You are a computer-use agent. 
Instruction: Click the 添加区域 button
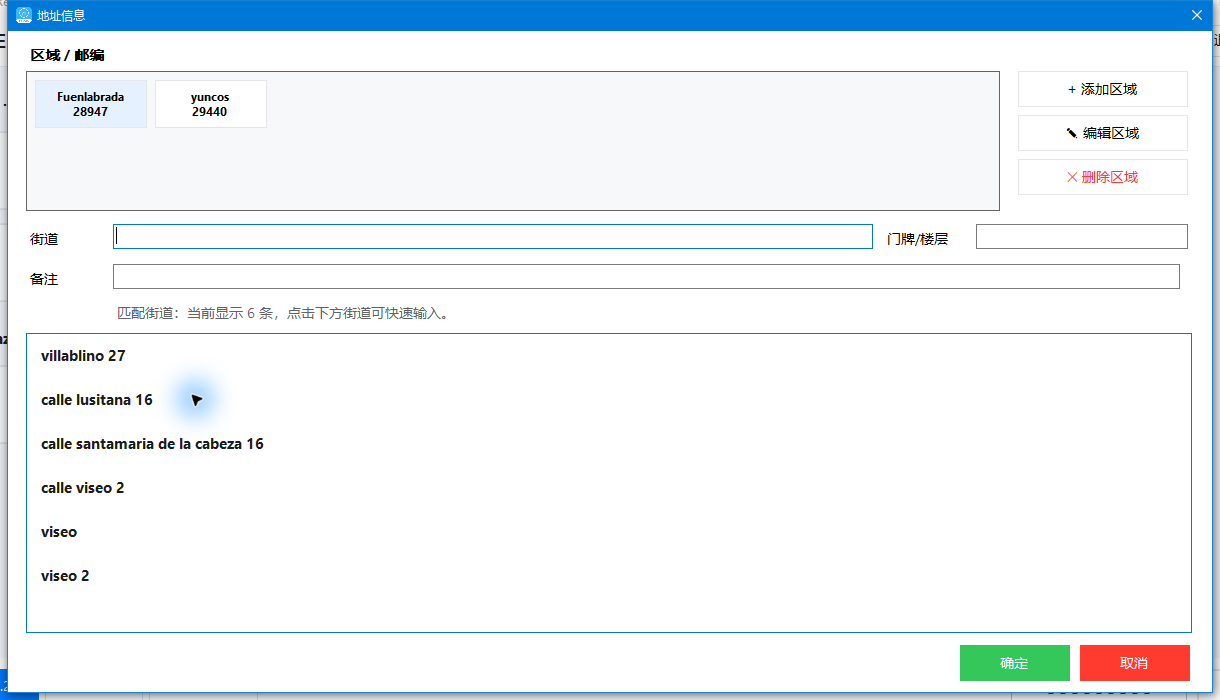pyautogui.click(x=1103, y=89)
